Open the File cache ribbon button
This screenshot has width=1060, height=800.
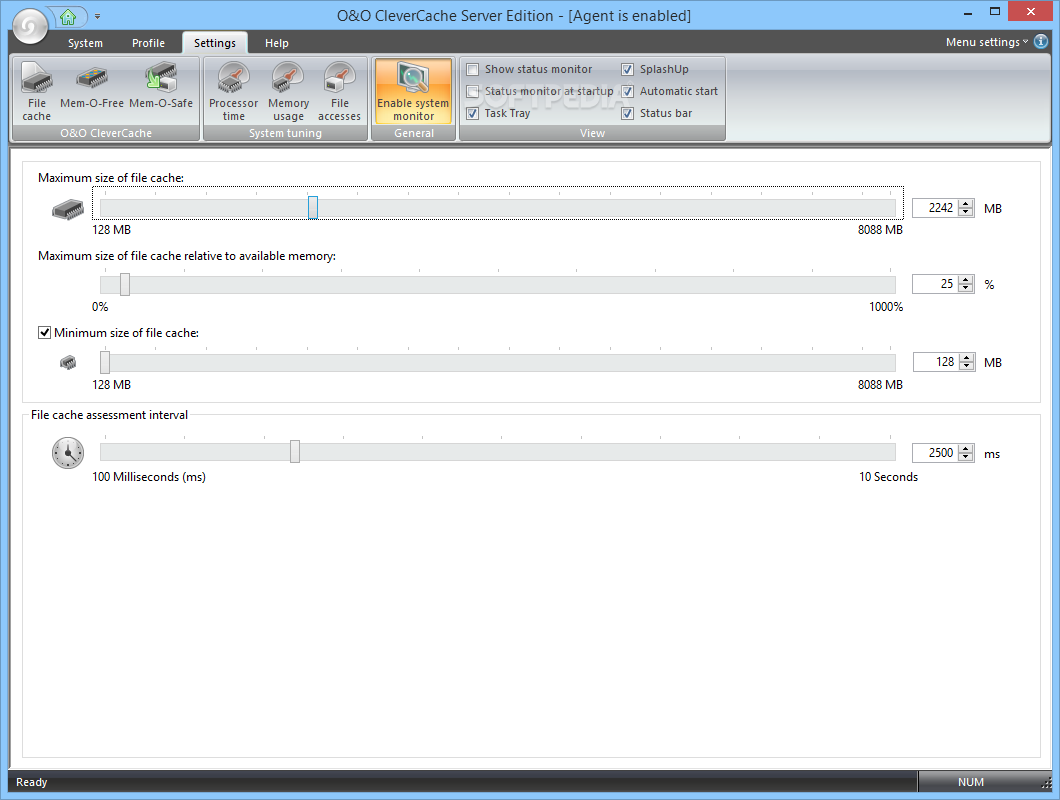[37, 91]
